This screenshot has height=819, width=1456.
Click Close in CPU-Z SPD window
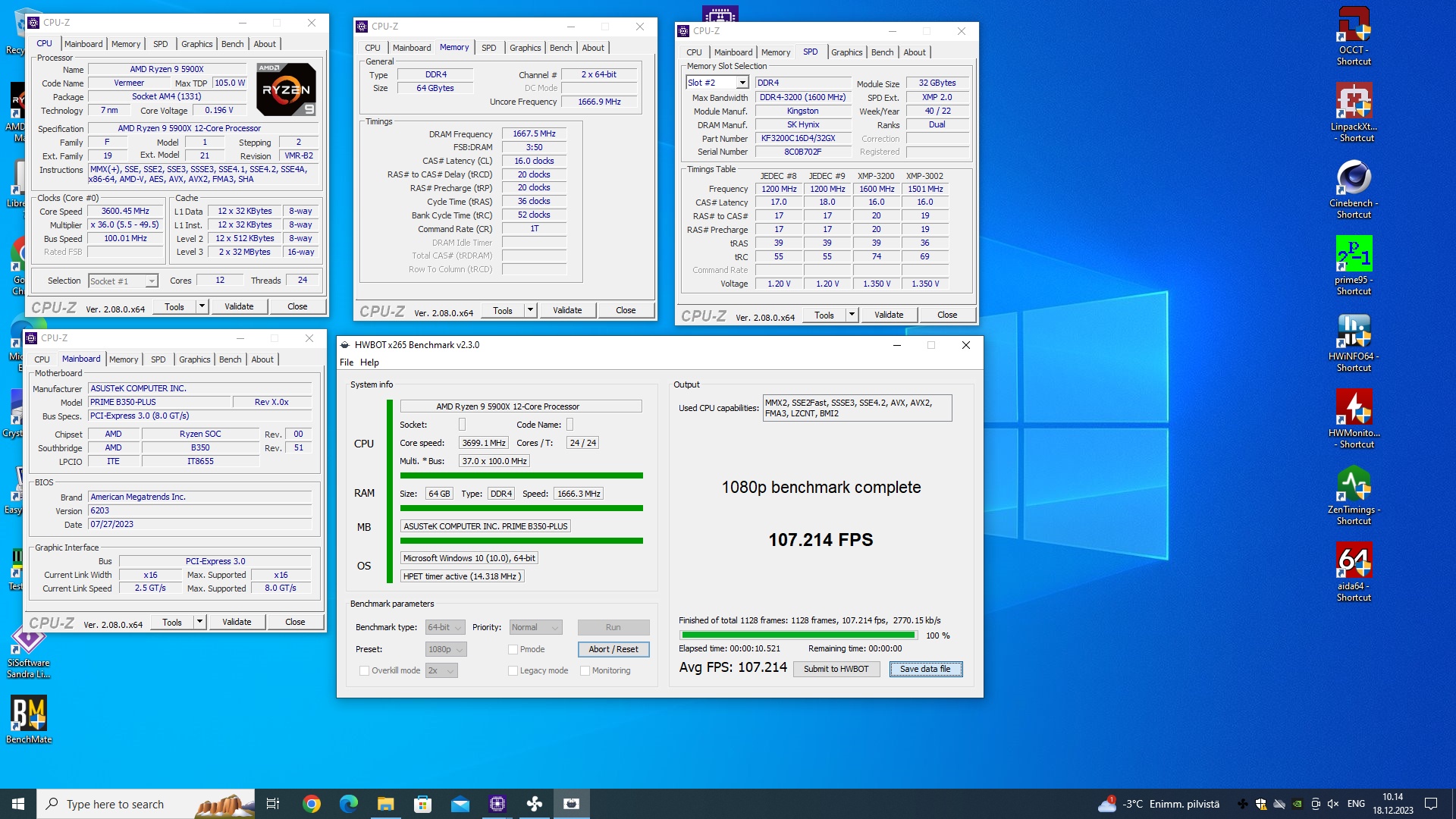coord(946,315)
